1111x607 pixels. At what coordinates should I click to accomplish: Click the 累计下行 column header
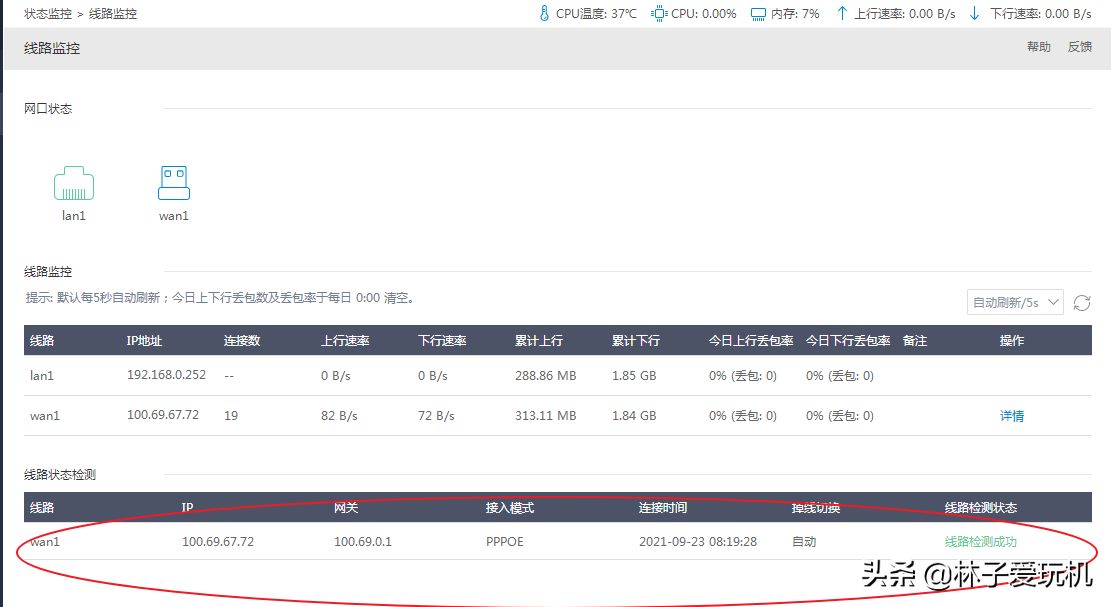pos(636,341)
